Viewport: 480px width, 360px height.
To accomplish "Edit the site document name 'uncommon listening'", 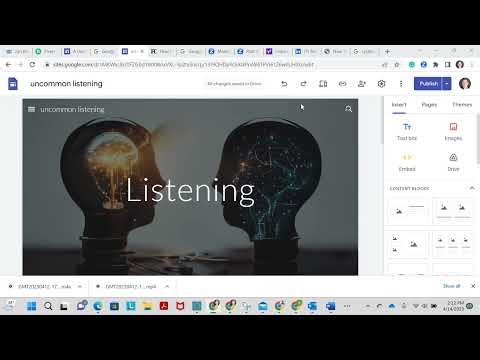I will (x=66, y=84).
